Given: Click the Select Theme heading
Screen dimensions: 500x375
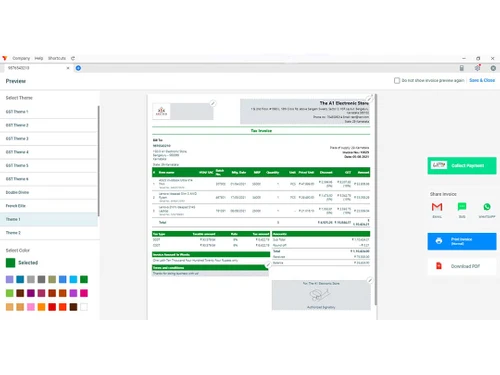Looking at the screenshot, I should 19,98.
